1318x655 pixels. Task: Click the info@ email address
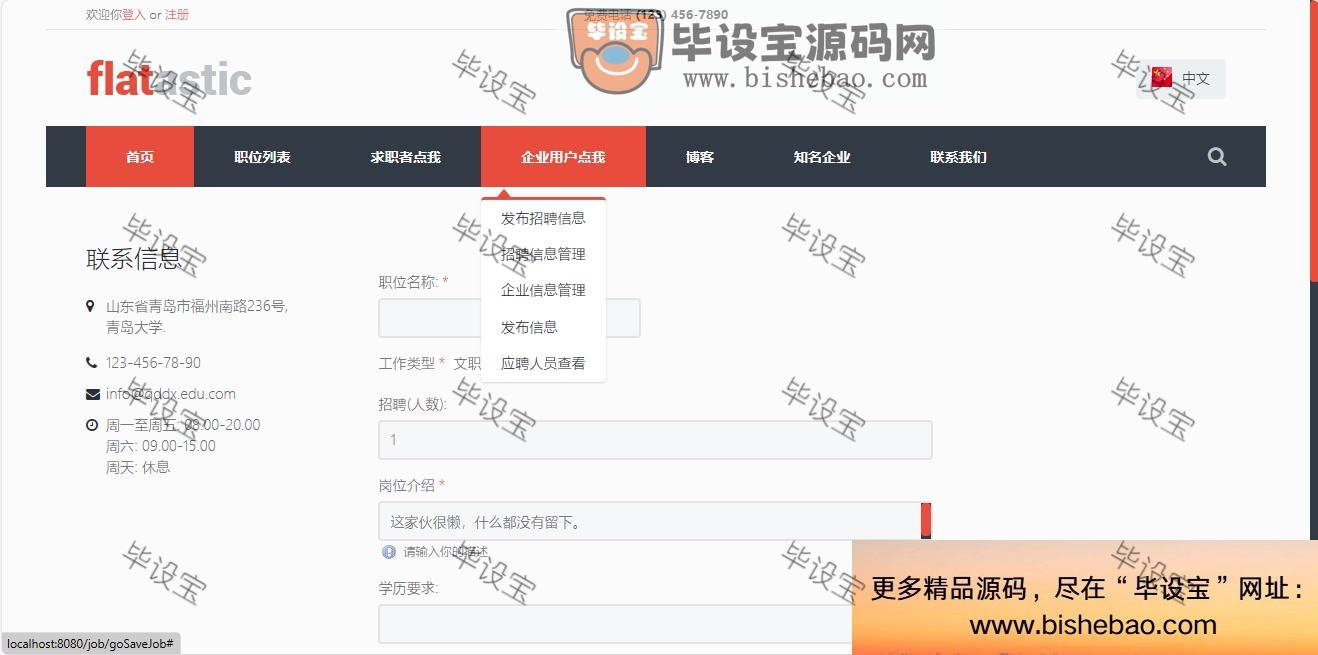[x=171, y=394]
